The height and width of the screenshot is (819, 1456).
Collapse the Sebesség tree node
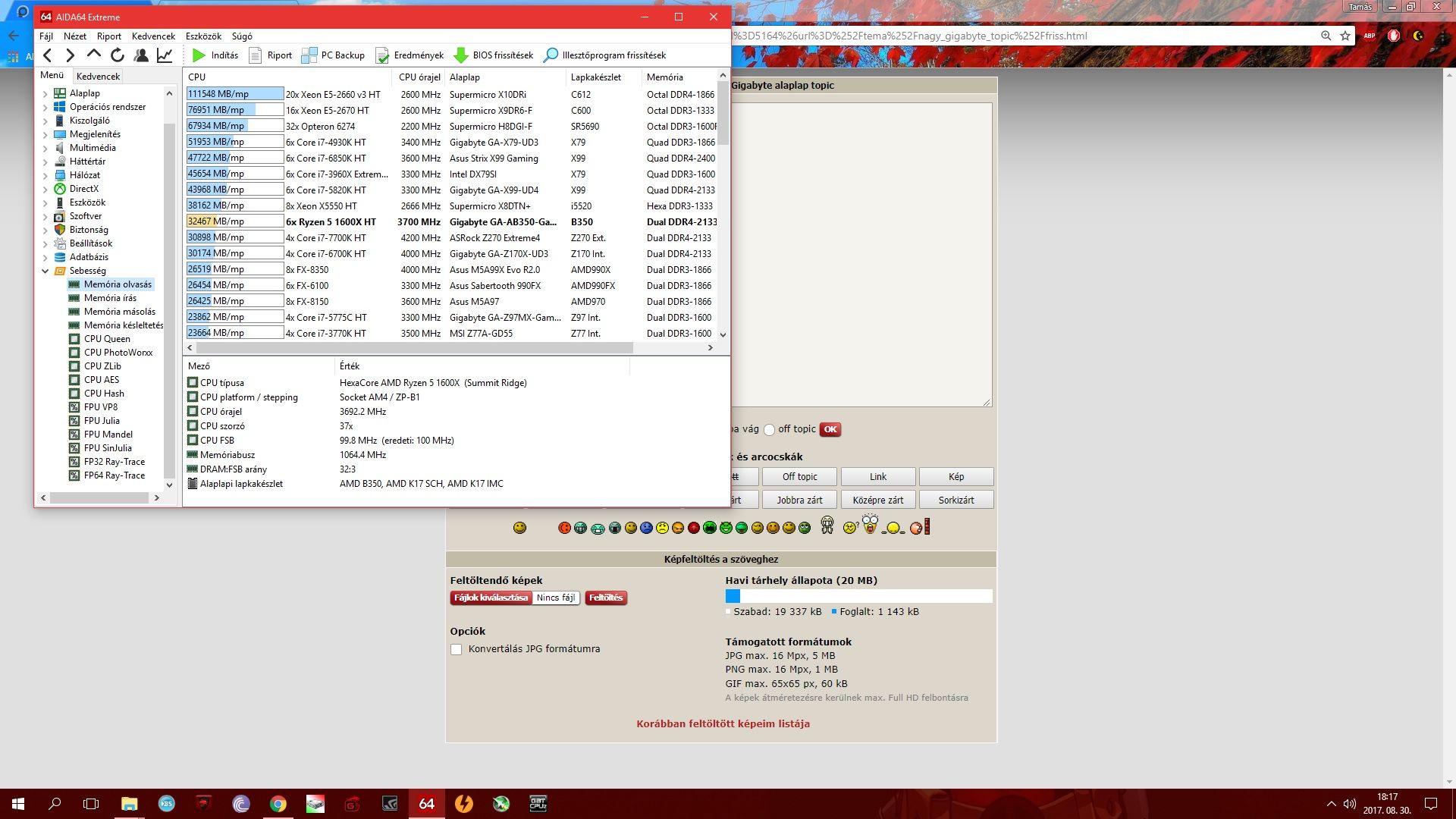45,271
